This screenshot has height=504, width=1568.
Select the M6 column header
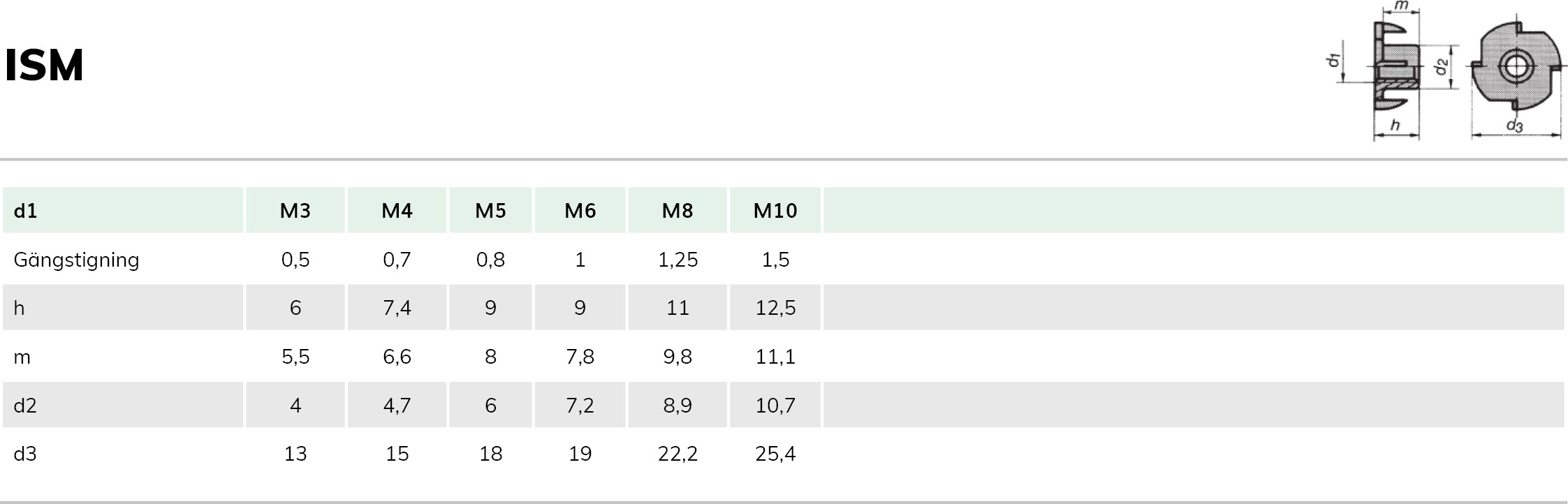580,210
